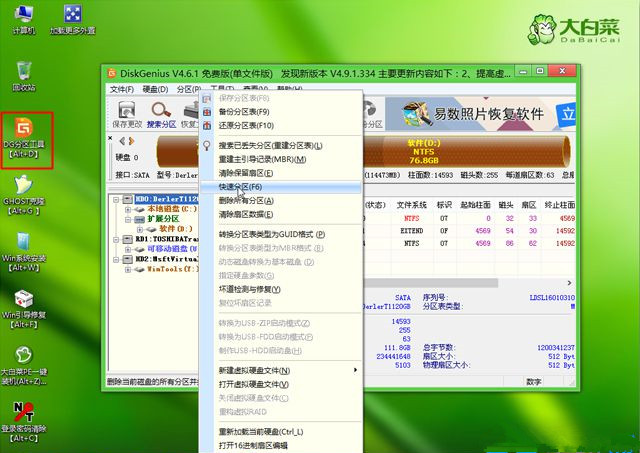Collapse the 扩展分区 tree node
Screen dimensions: 640x453
pos(128,218)
